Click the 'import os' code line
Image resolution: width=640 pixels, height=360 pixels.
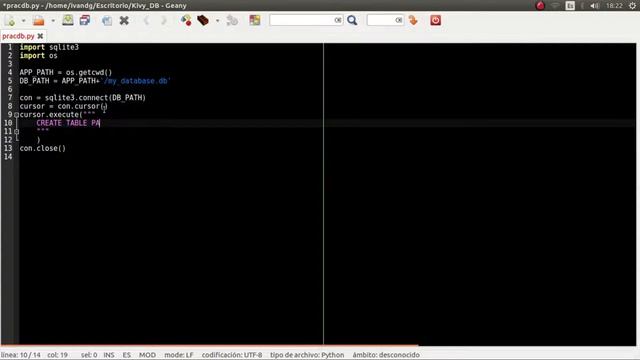pos(38,56)
